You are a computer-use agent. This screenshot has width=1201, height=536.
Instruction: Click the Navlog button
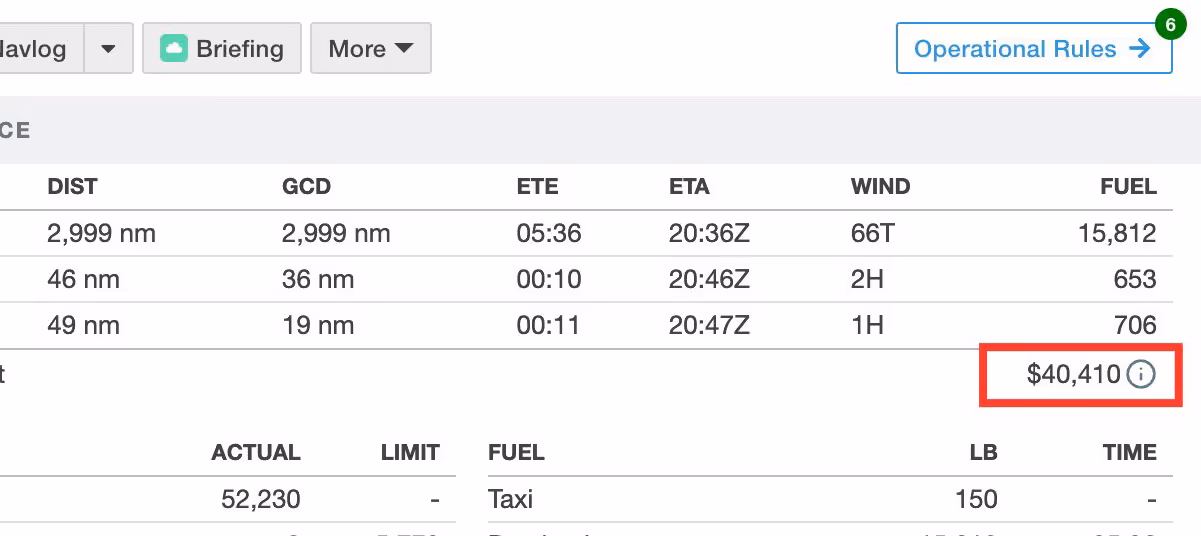tap(36, 49)
